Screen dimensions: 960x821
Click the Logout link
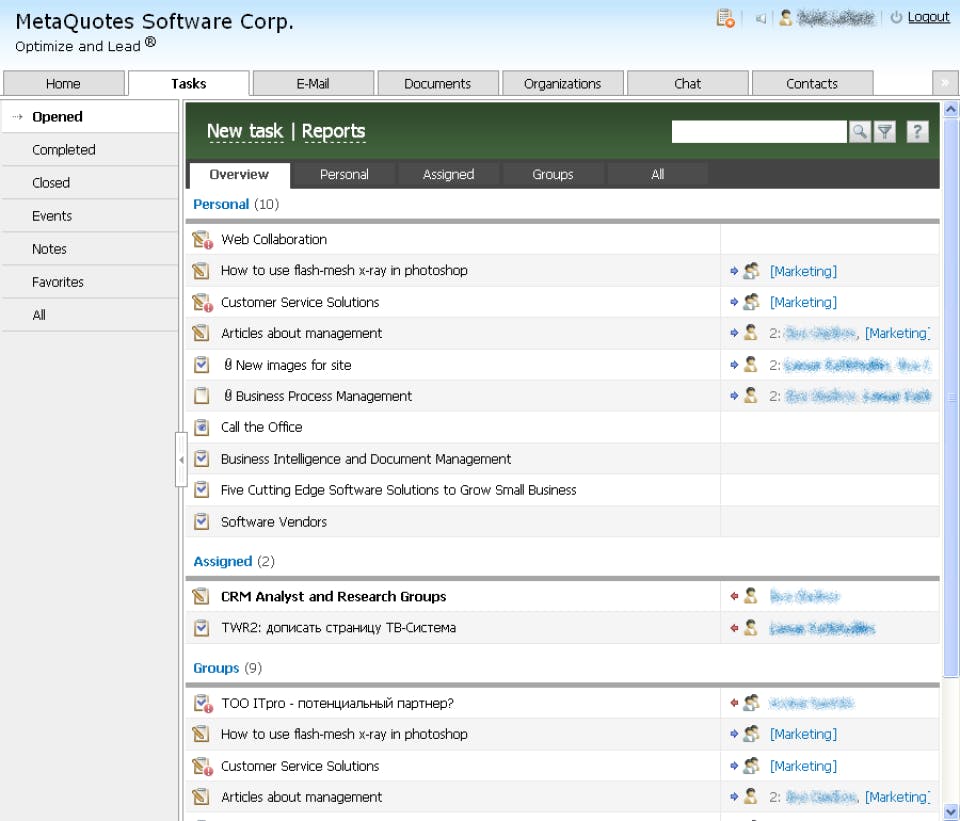tap(928, 17)
